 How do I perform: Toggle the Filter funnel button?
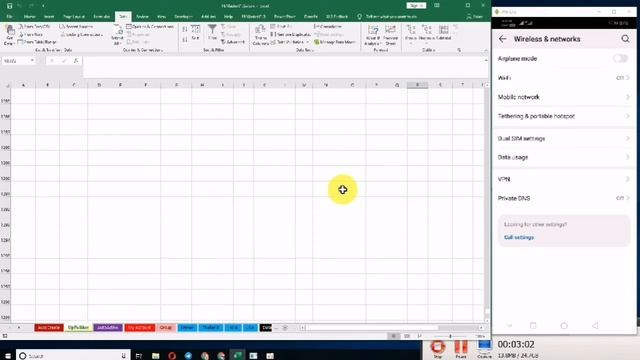(x=212, y=33)
